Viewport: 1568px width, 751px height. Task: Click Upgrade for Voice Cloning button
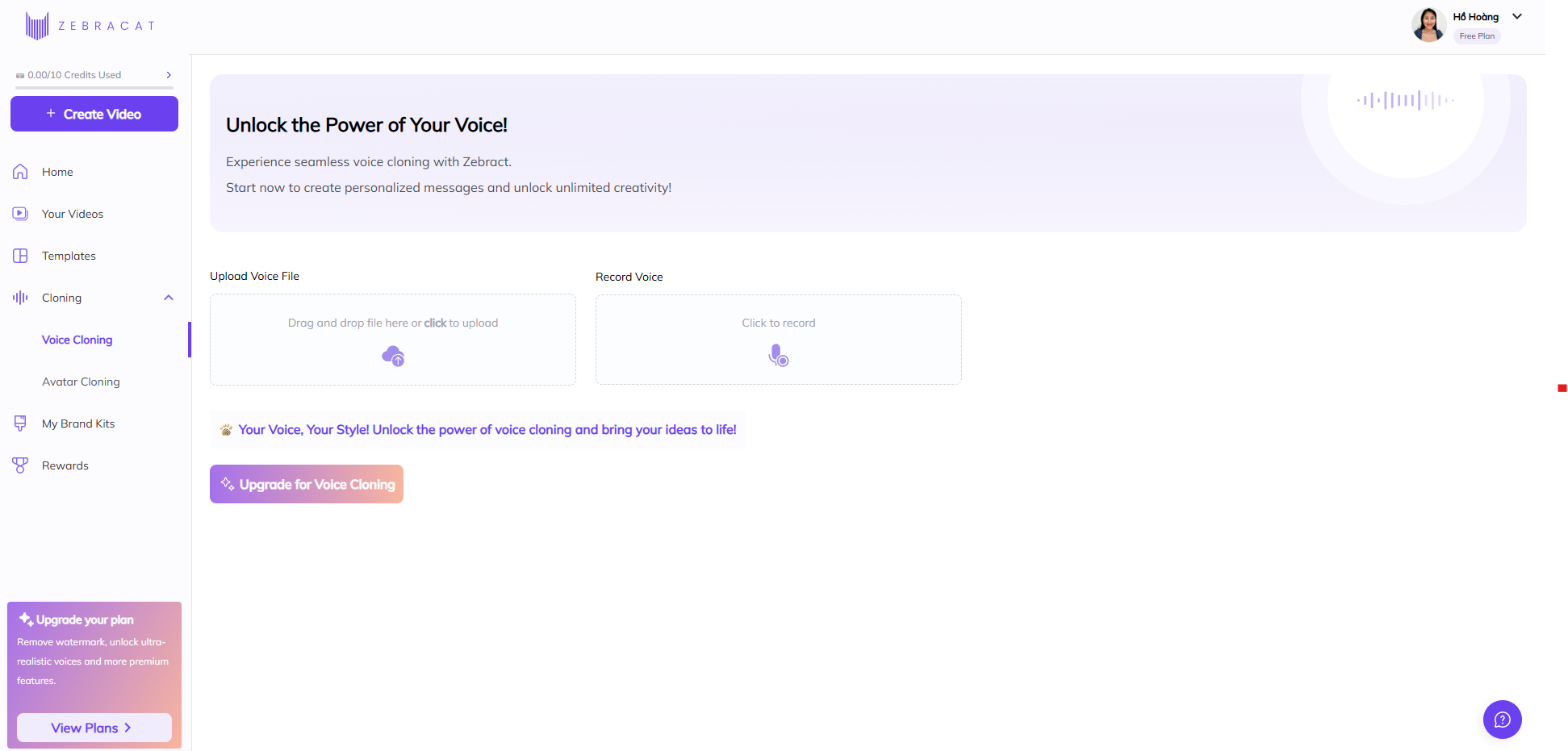tap(307, 484)
